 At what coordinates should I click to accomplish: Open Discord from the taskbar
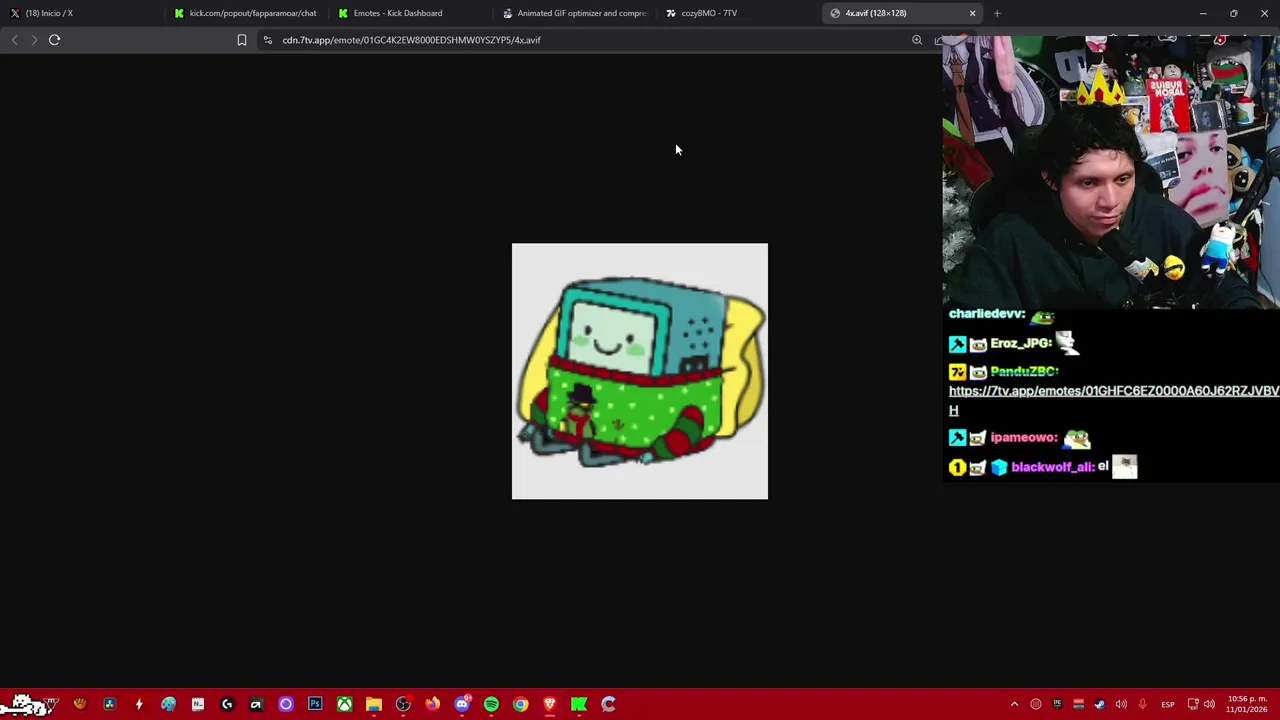pos(462,704)
